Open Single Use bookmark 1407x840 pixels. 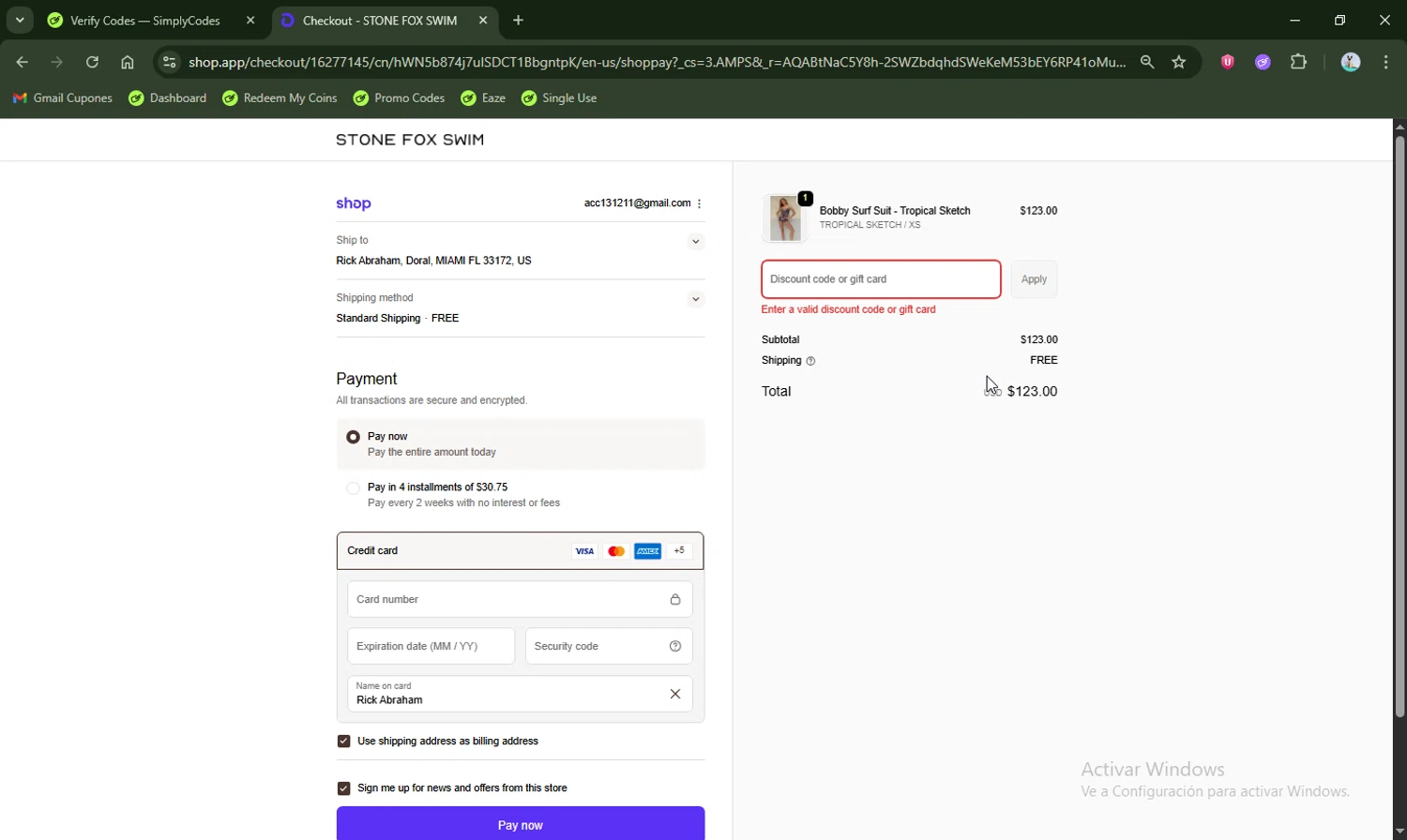(x=559, y=97)
